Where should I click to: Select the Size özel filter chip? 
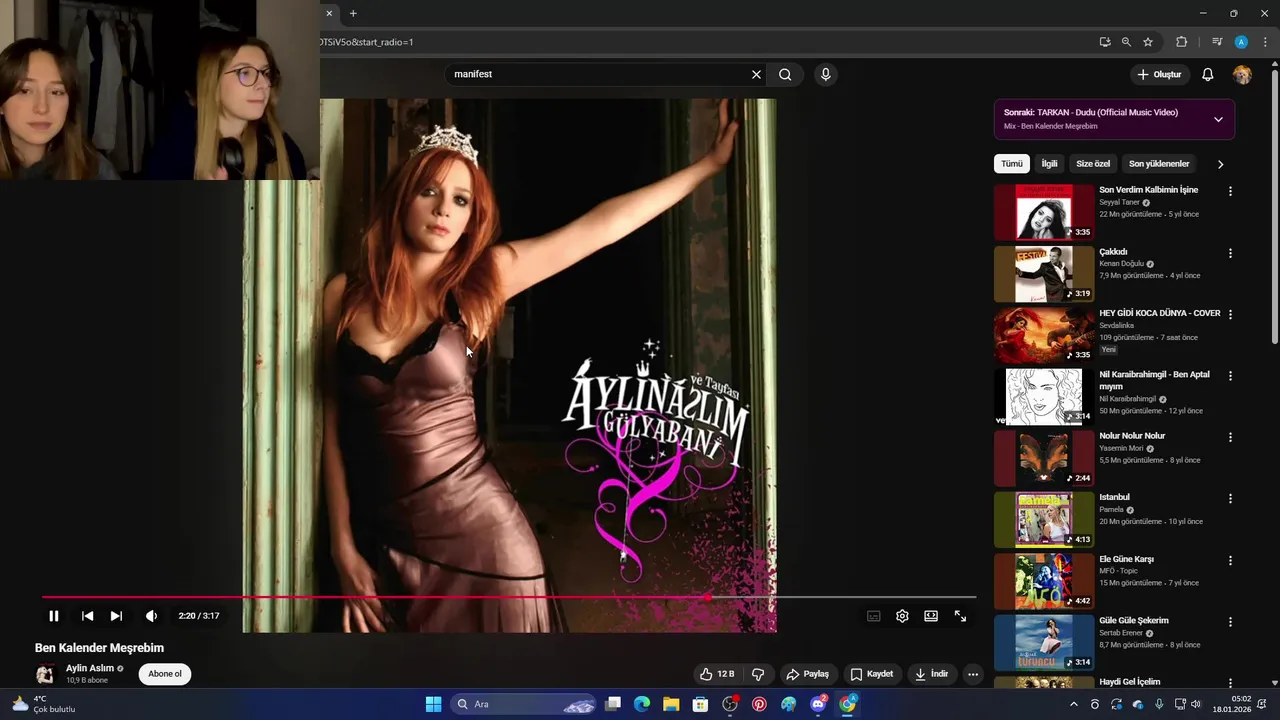[1093, 164]
